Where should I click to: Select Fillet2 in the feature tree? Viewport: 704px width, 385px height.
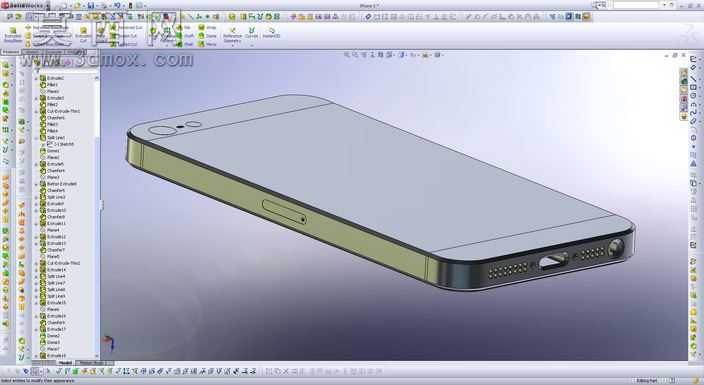tap(49, 104)
